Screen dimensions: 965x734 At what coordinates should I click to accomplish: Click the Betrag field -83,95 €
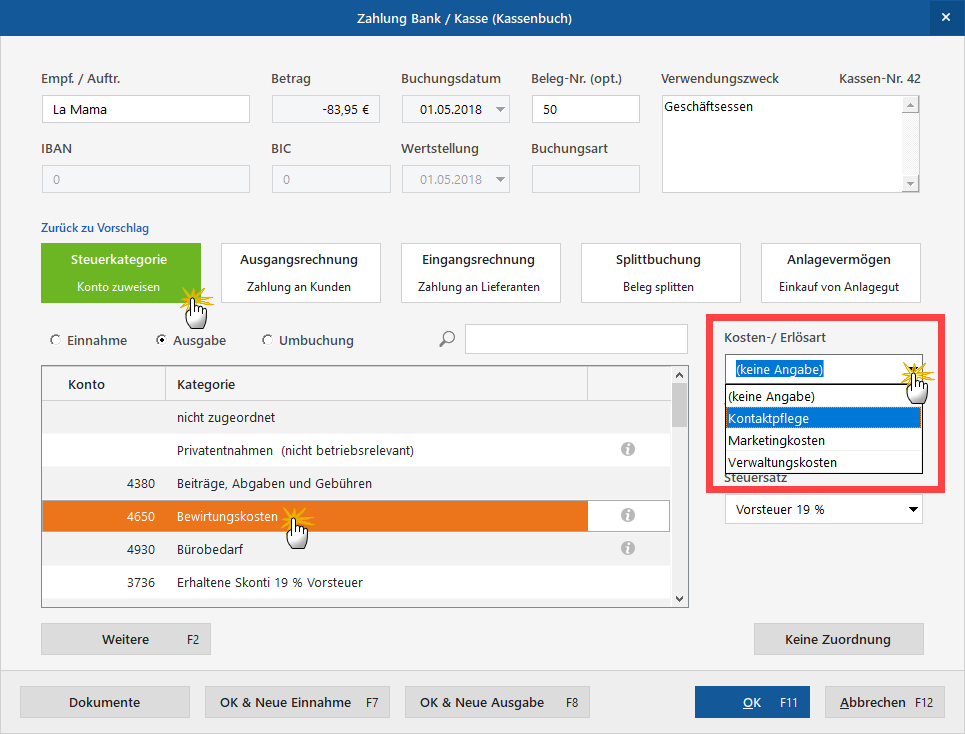pyautogui.click(x=326, y=110)
